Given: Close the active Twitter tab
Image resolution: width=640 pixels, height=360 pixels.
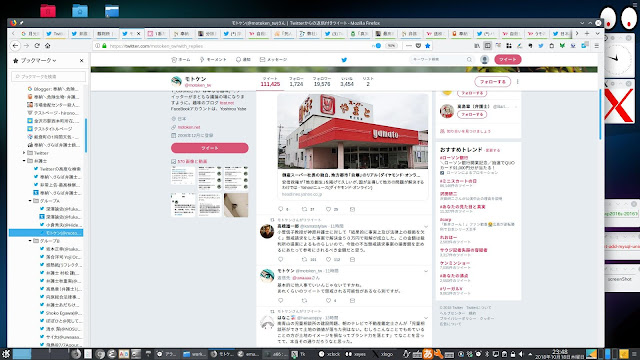Looking at the screenshot, I should pyautogui.click(x=138, y=33).
